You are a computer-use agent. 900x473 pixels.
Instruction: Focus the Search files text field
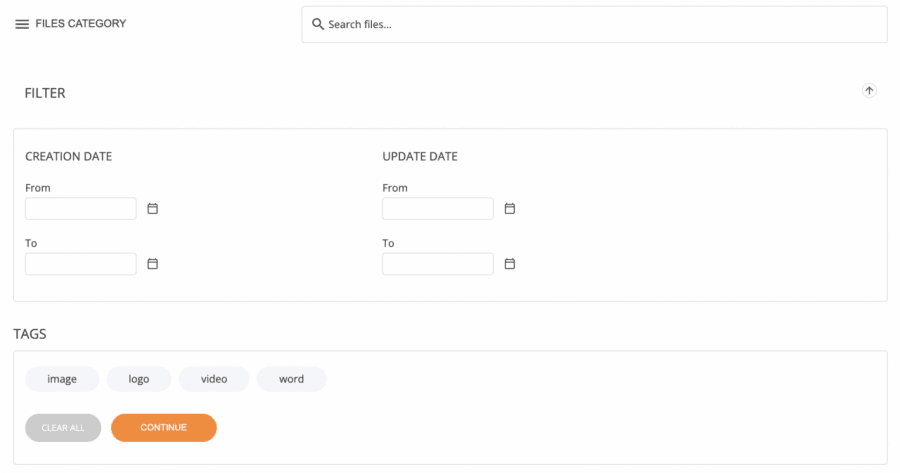[600, 24]
